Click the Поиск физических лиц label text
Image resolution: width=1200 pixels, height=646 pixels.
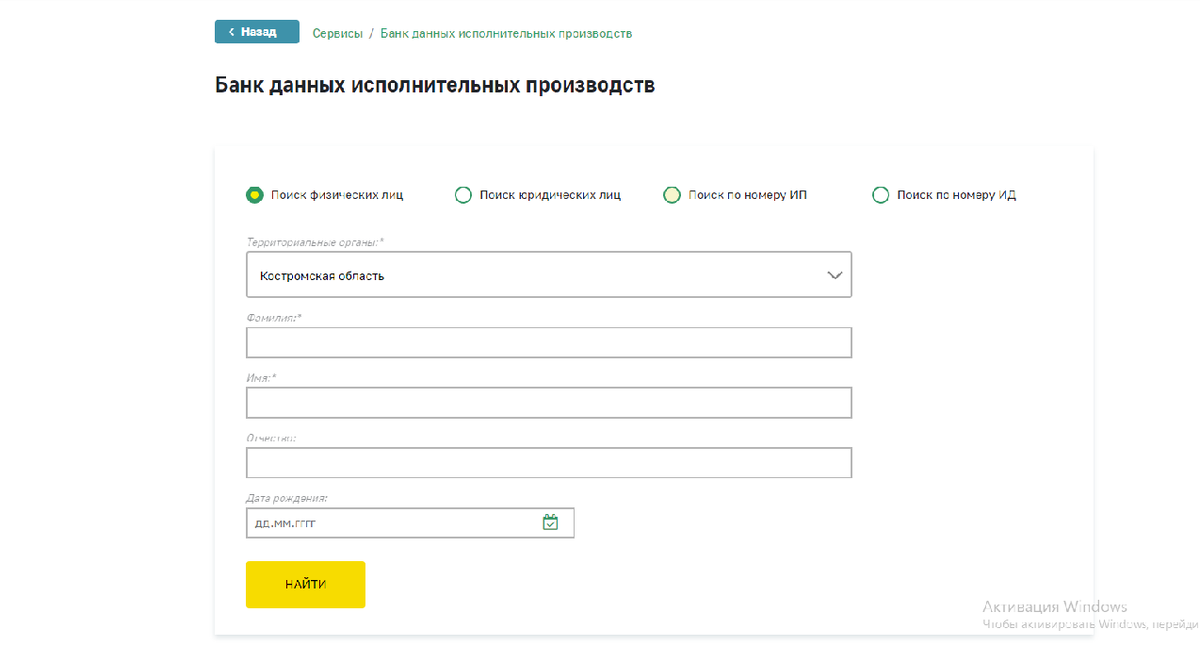pyautogui.click(x=337, y=195)
